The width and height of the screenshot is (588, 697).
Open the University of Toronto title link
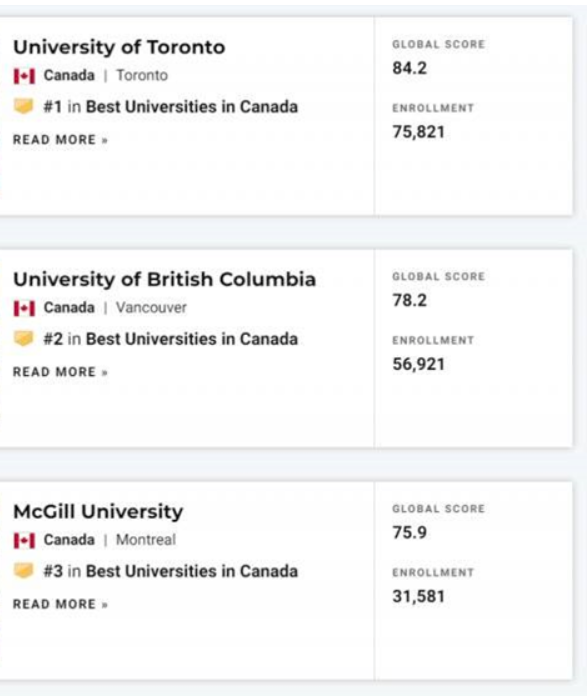[x=119, y=47]
